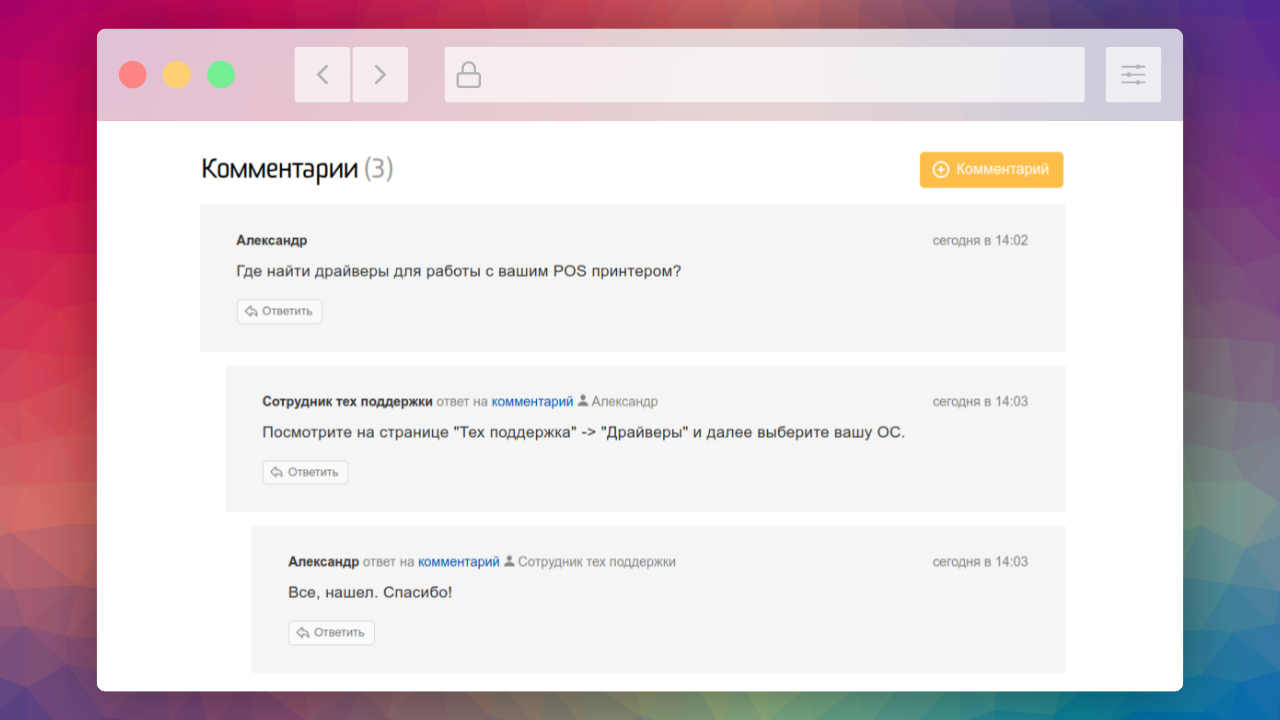Screen dimensions: 1280x720
Task: Click Ответить under "Все, нашел. Спасибо!"
Action: pos(331,632)
